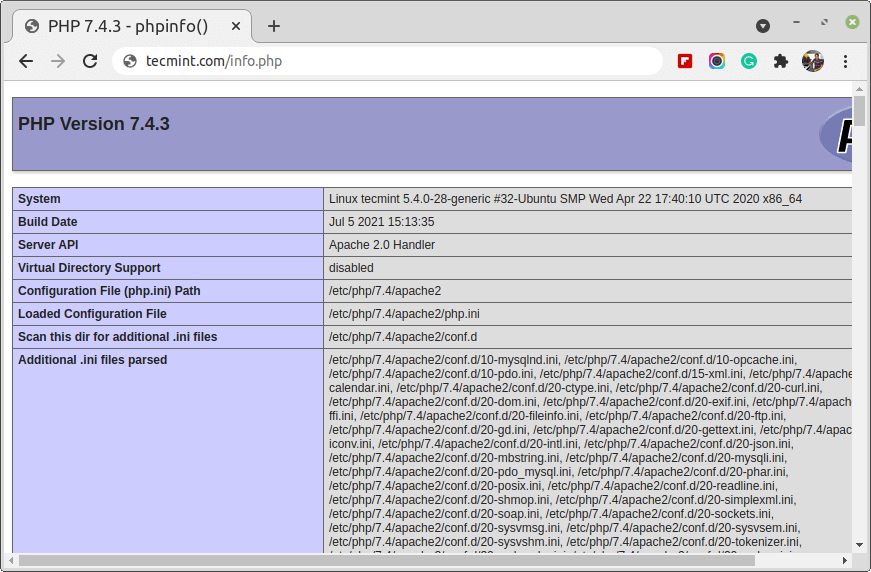Open the Grammarly extension
This screenshot has height=572, width=871.
(x=749, y=61)
